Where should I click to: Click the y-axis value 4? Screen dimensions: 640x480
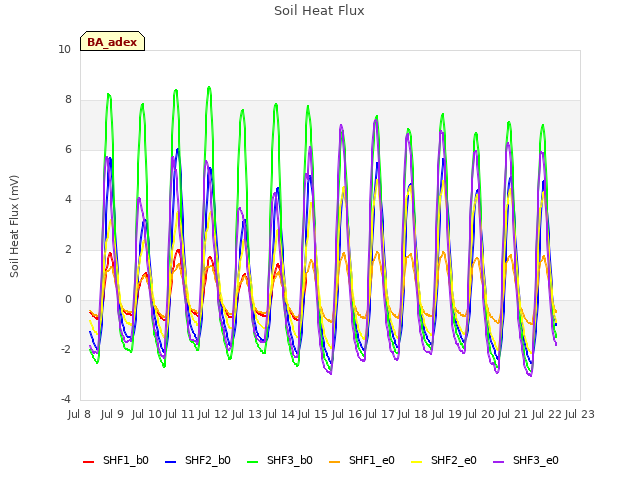(x=68, y=200)
